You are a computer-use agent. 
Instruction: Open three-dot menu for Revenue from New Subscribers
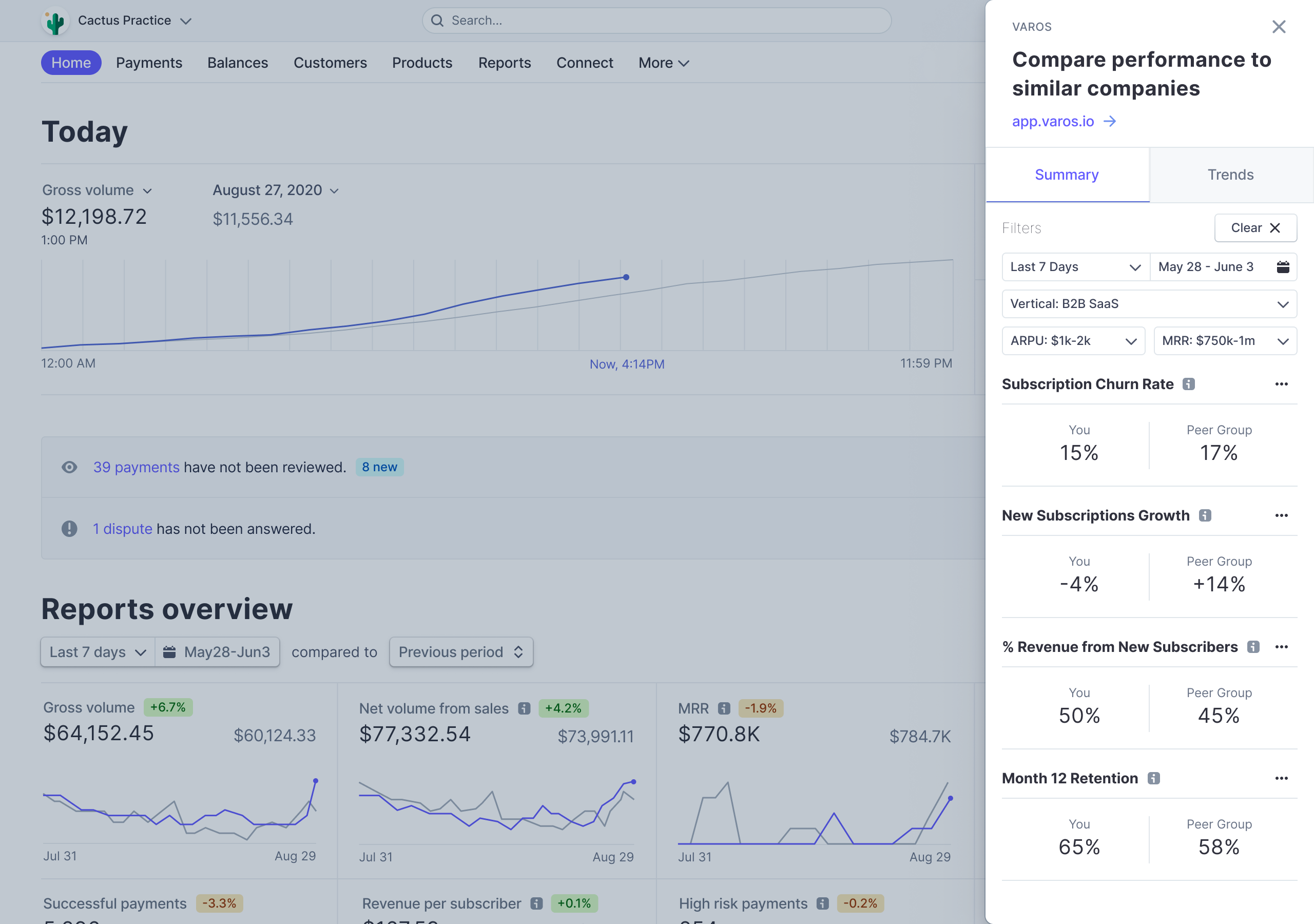(1281, 647)
